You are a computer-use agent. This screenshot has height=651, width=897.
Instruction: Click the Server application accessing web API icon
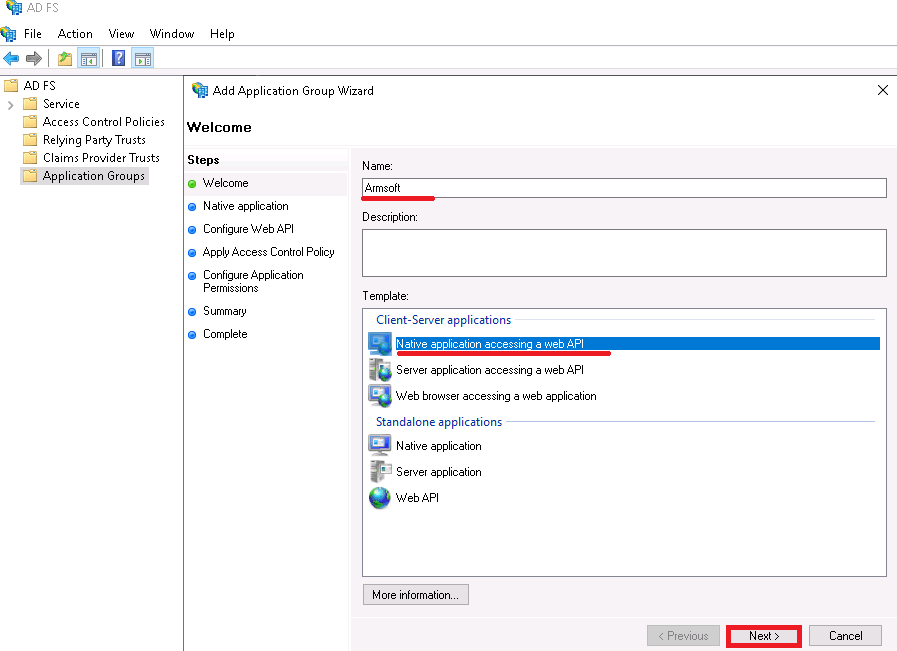tap(380, 370)
